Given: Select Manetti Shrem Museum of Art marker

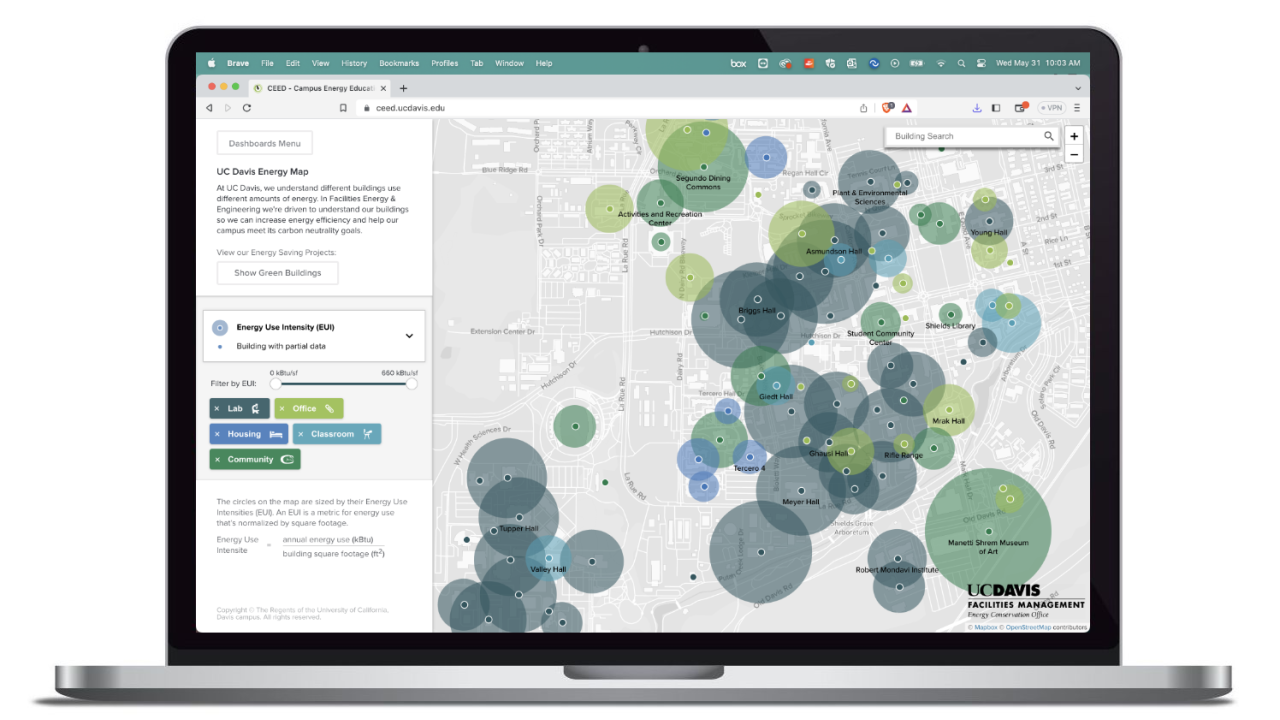Looking at the screenshot, I should [988, 531].
